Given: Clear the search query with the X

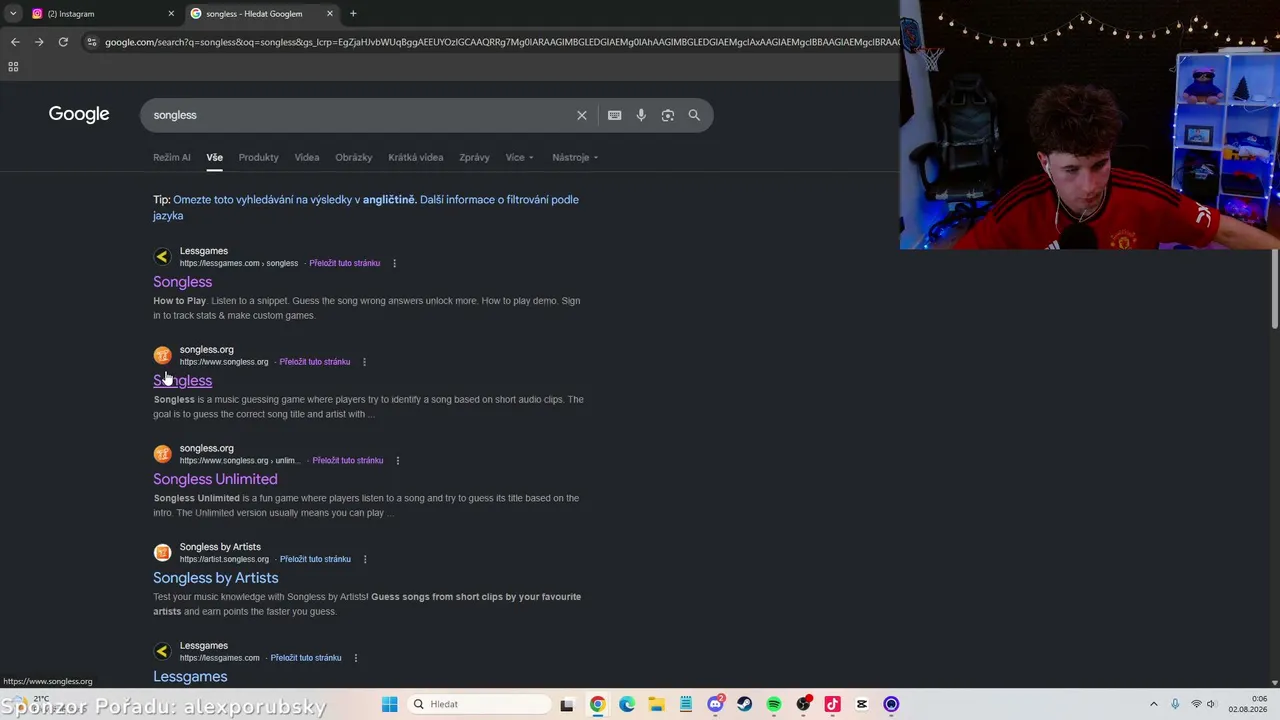Looking at the screenshot, I should click(582, 115).
